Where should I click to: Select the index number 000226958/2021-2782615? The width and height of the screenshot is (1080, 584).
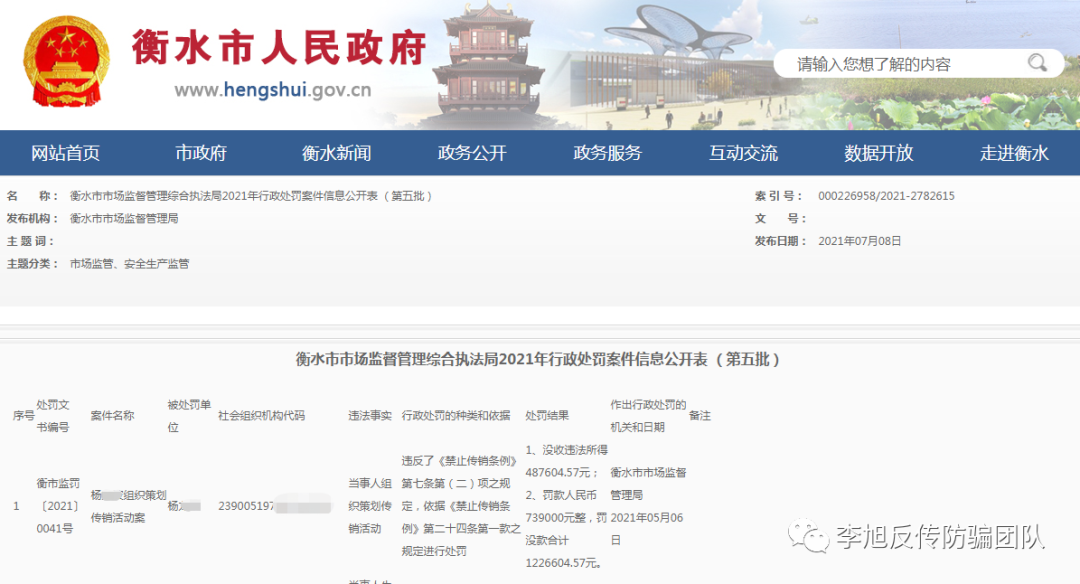[886, 196]
